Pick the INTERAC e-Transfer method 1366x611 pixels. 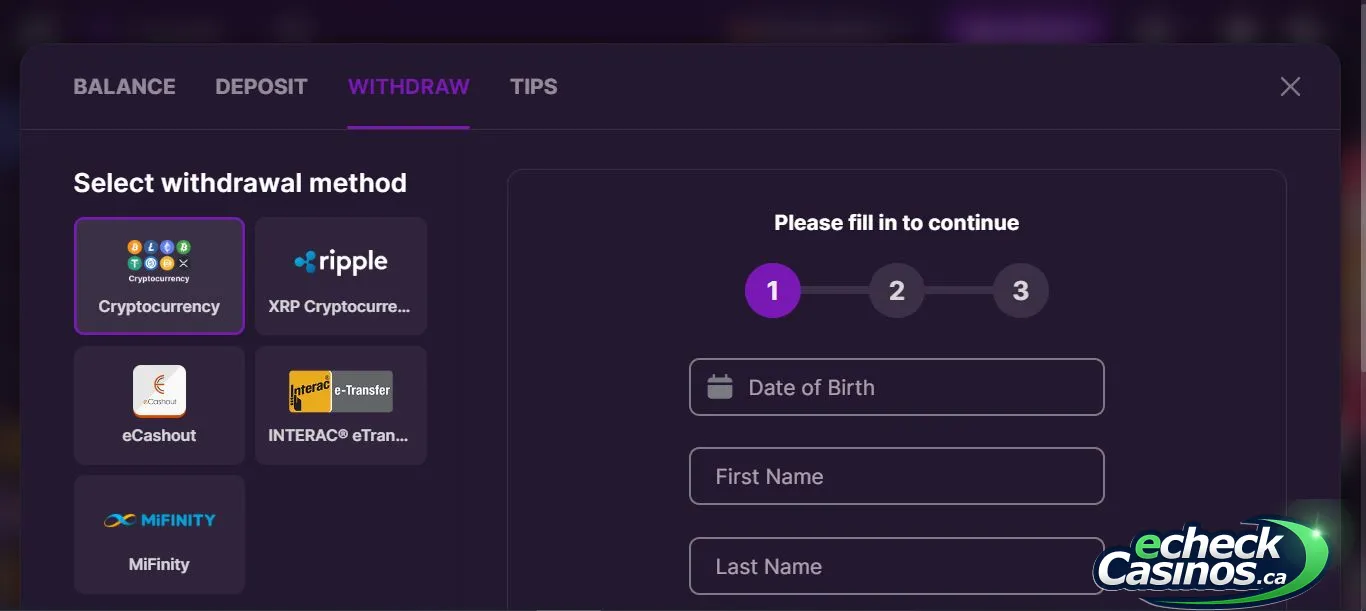pyautogui.click(x=341, y=405)
